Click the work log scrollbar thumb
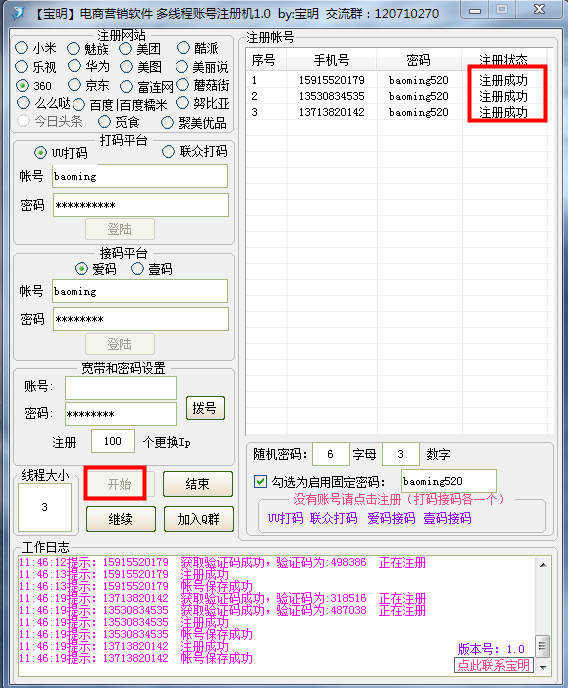 pos(543,646)
